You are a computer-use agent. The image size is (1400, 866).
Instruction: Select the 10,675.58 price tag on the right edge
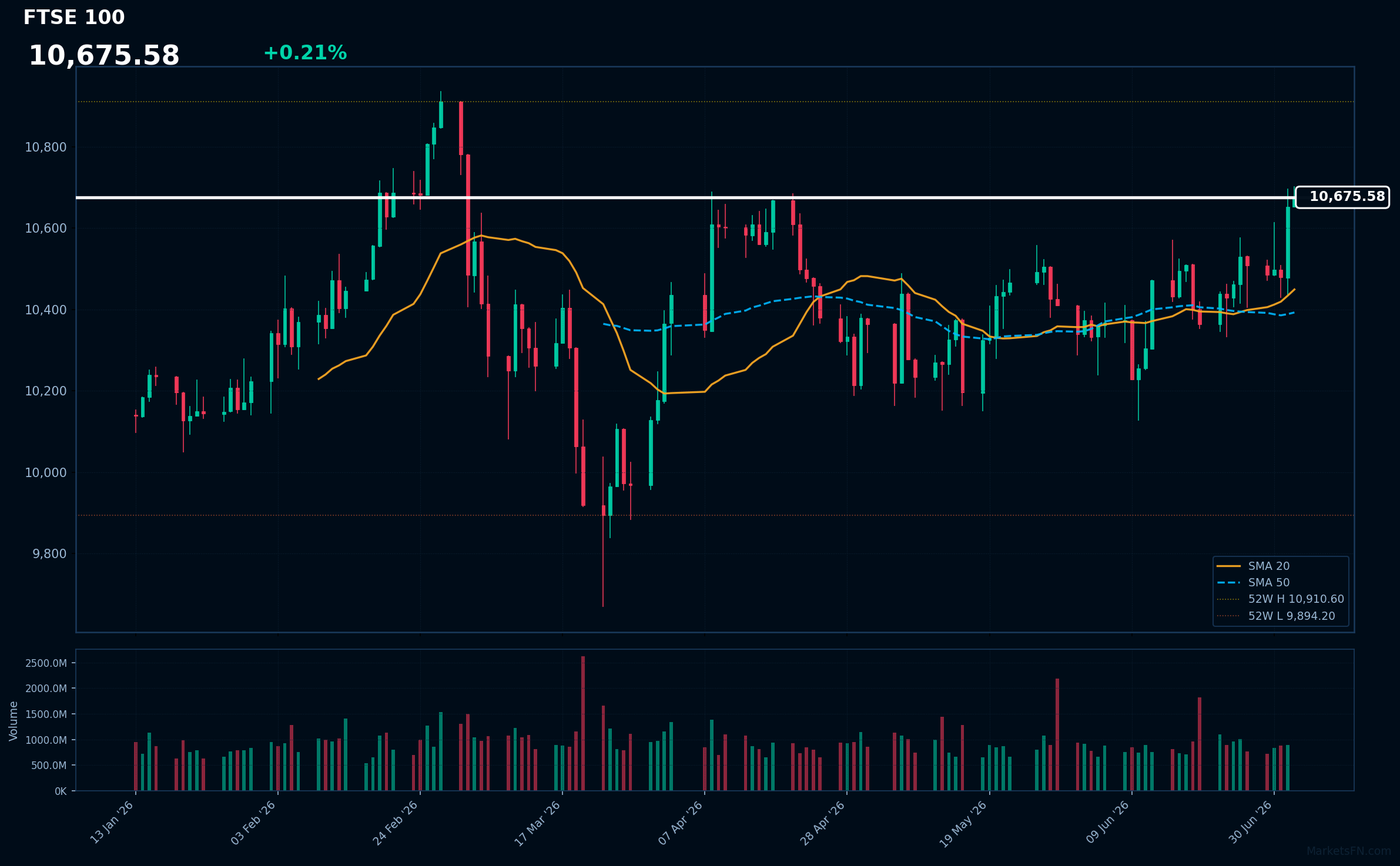tap(1342, 197)
